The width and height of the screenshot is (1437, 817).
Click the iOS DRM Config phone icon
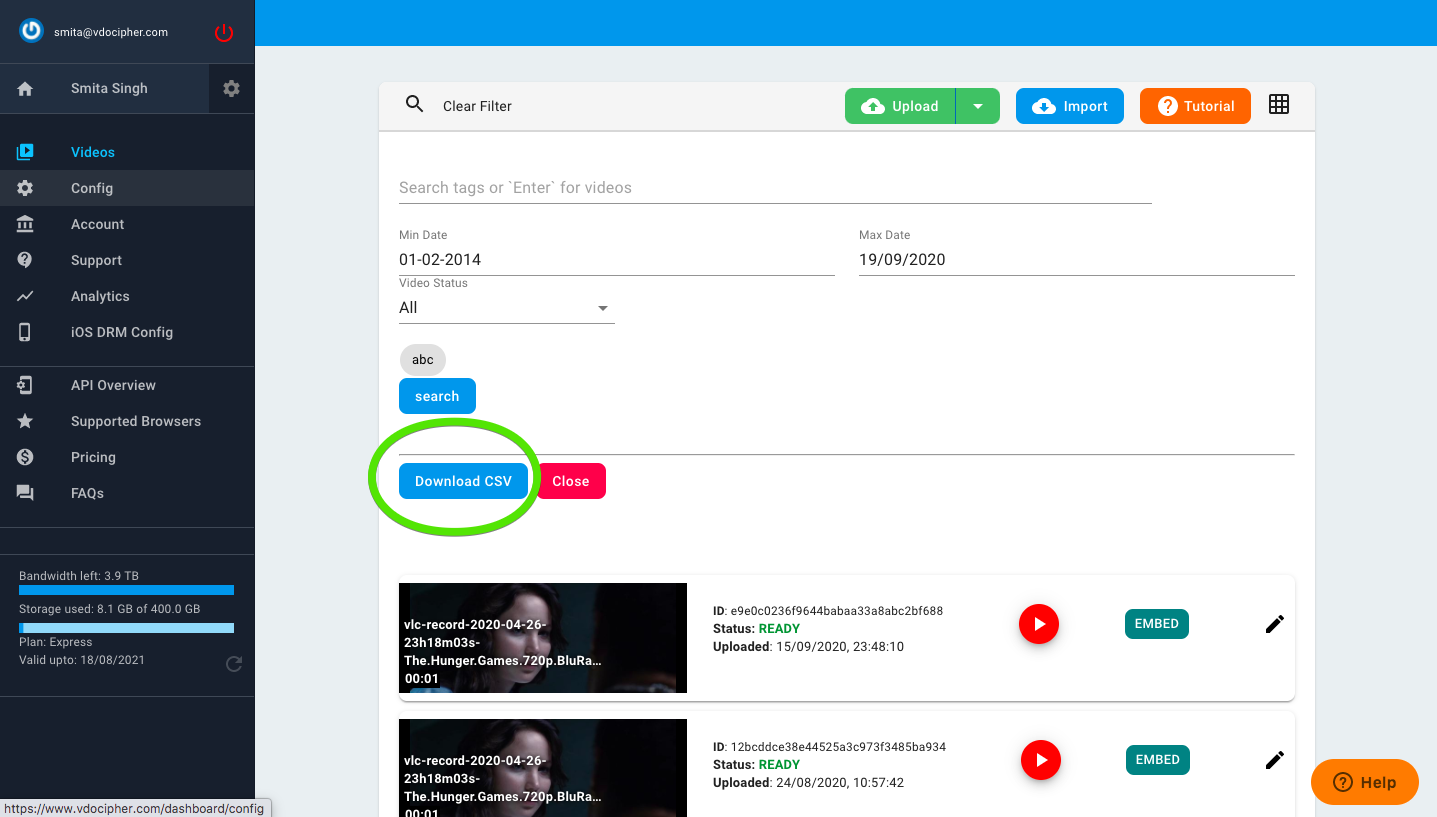tap(26, 332)
